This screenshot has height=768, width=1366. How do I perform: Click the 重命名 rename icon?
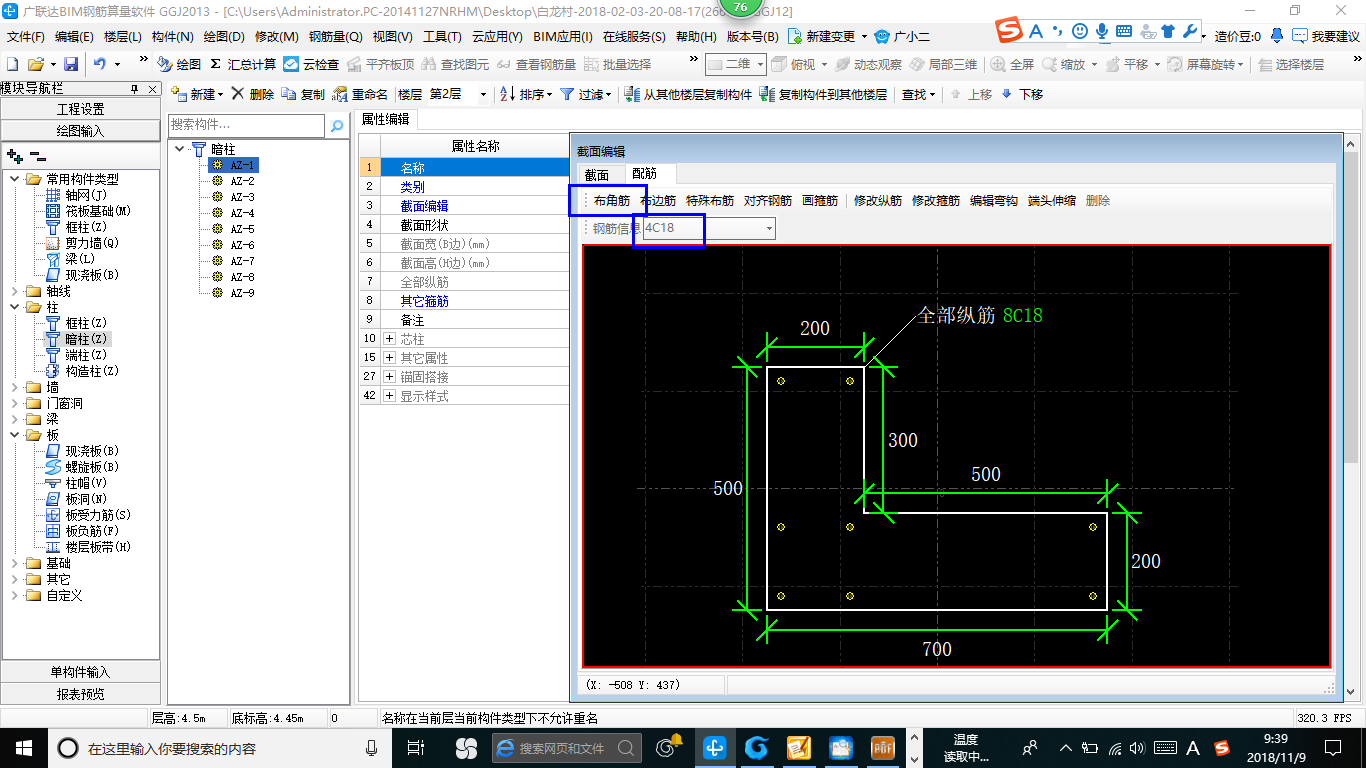coord(360,94)
